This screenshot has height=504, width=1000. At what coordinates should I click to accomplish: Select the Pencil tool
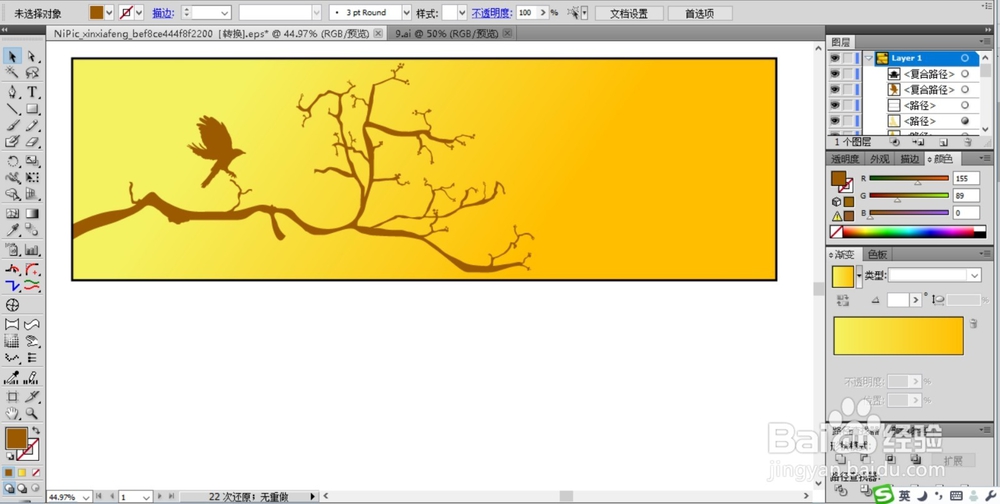click(31, 126)
